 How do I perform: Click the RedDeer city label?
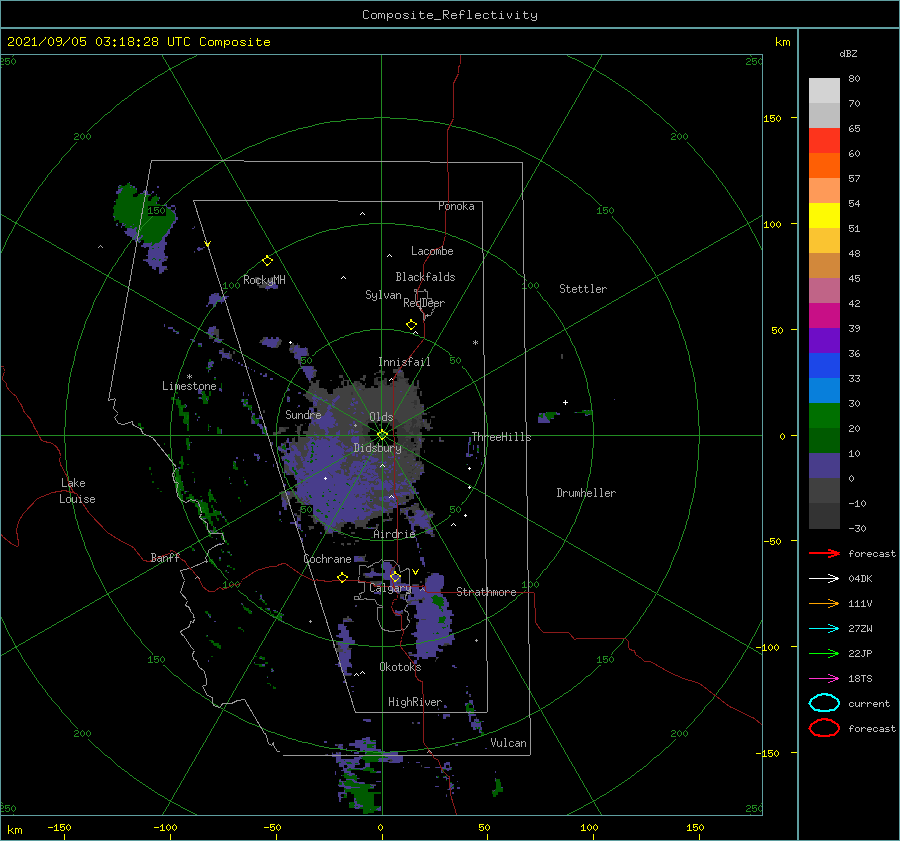(424, 303)
